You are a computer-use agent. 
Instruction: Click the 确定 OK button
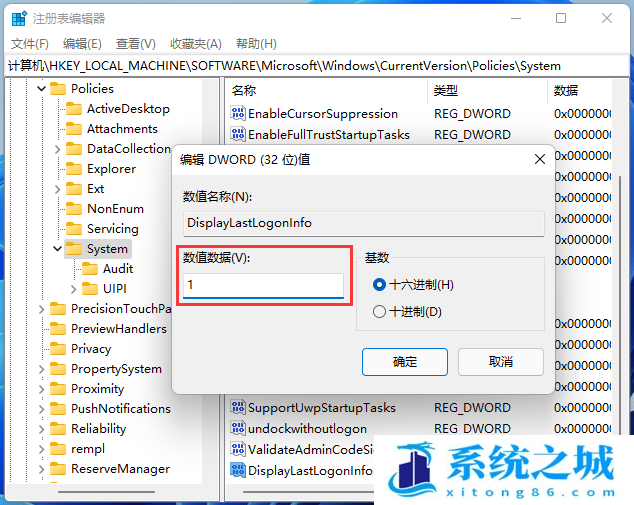pyautogui.click(x=405, y=361)
